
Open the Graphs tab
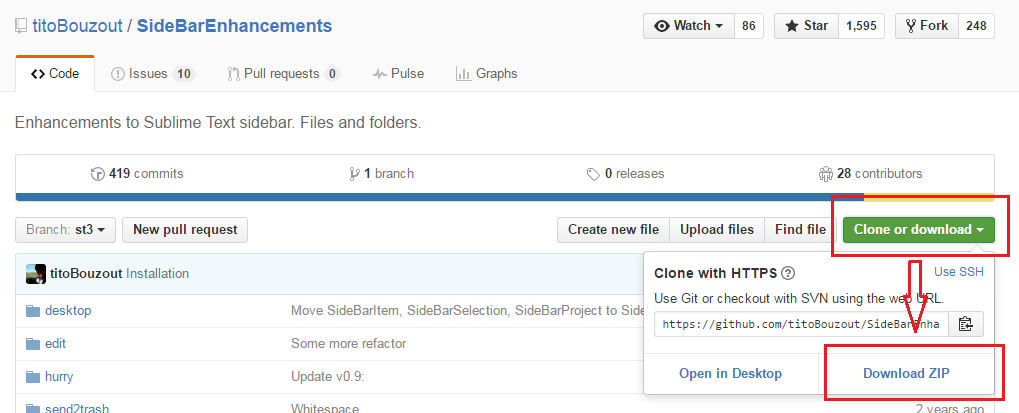coord(486,73)
